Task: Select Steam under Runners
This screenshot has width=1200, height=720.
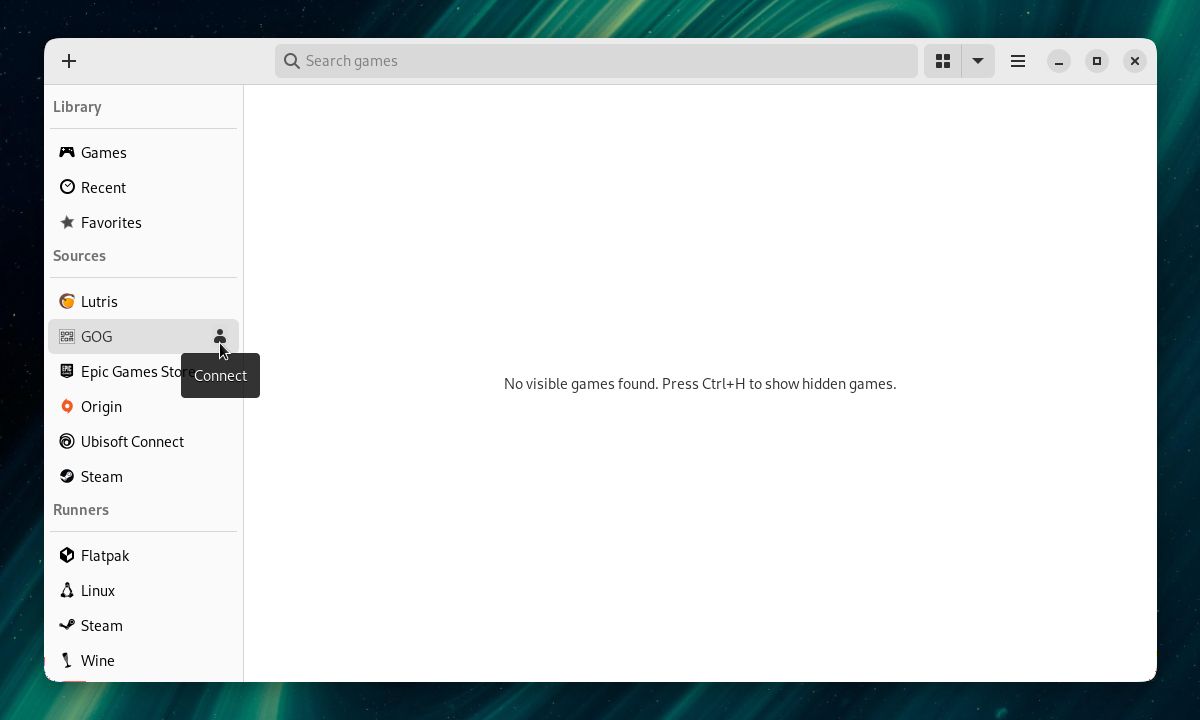Action: point(143,625)
